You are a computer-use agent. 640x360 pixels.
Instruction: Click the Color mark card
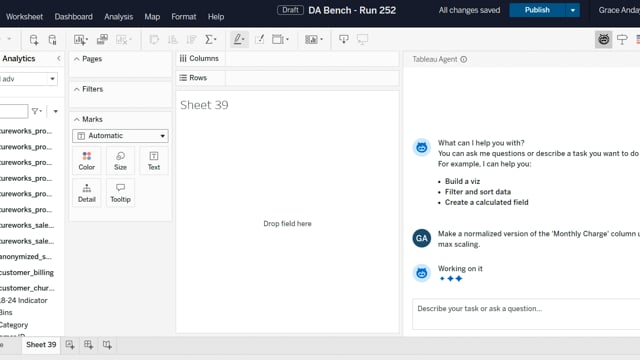point(87,161)
